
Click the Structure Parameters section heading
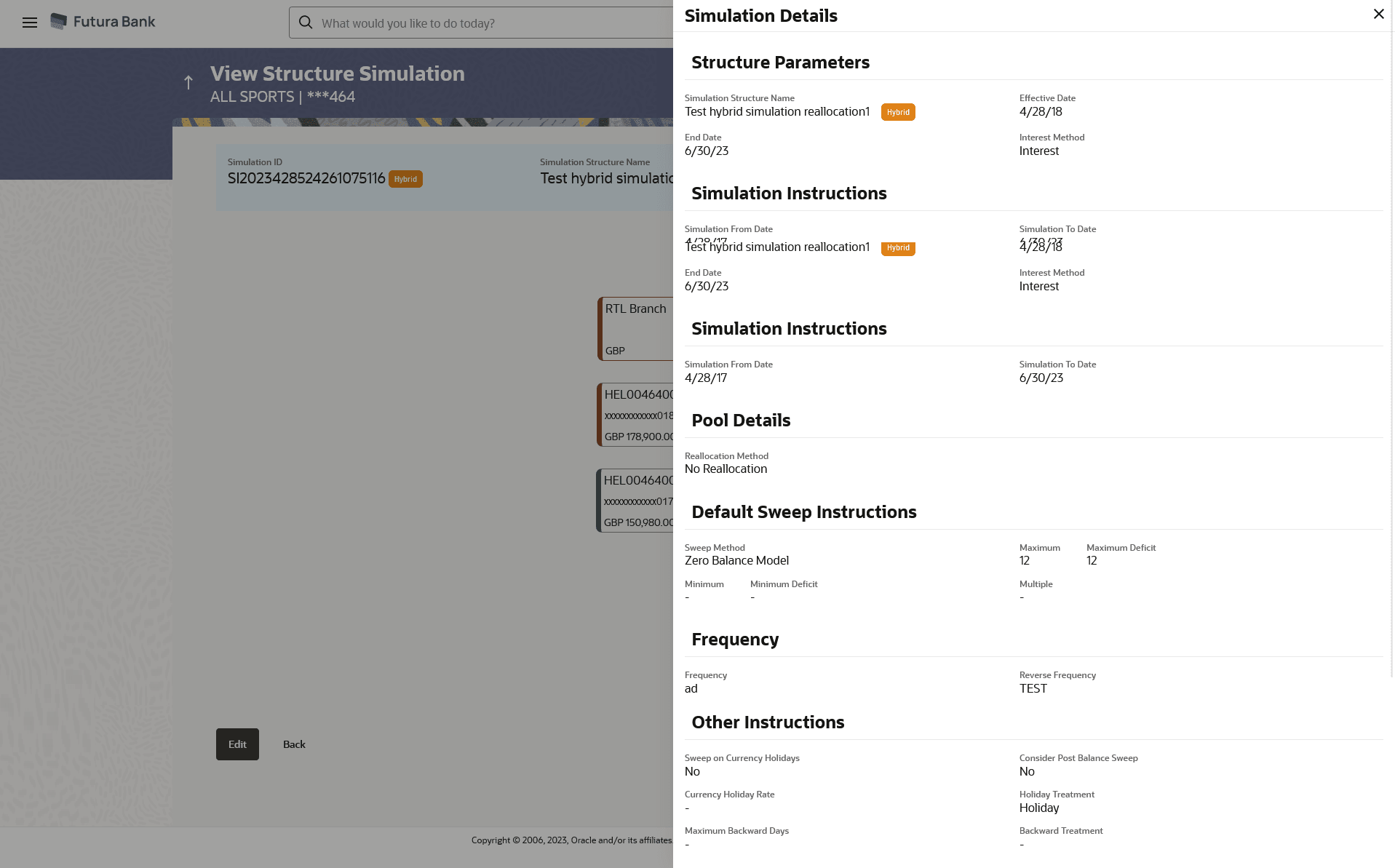tap(780, 63)
